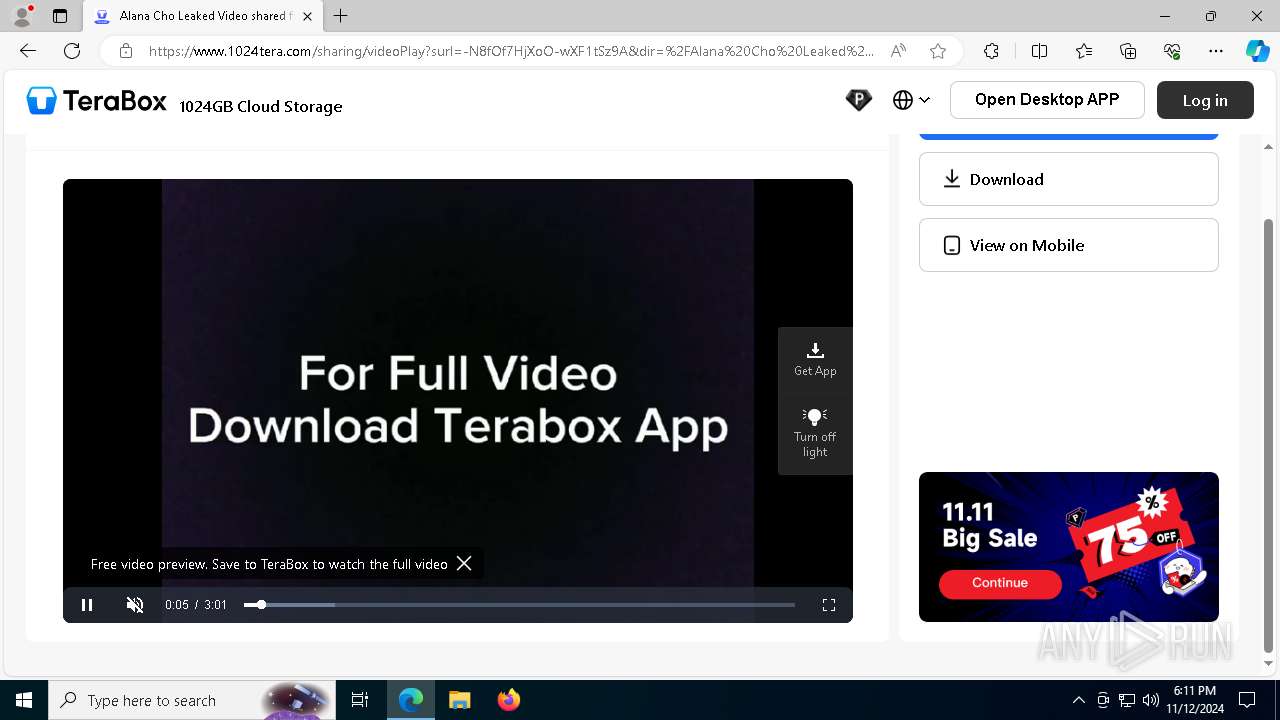Click Get App in video sidebar

tap(815, 360)
